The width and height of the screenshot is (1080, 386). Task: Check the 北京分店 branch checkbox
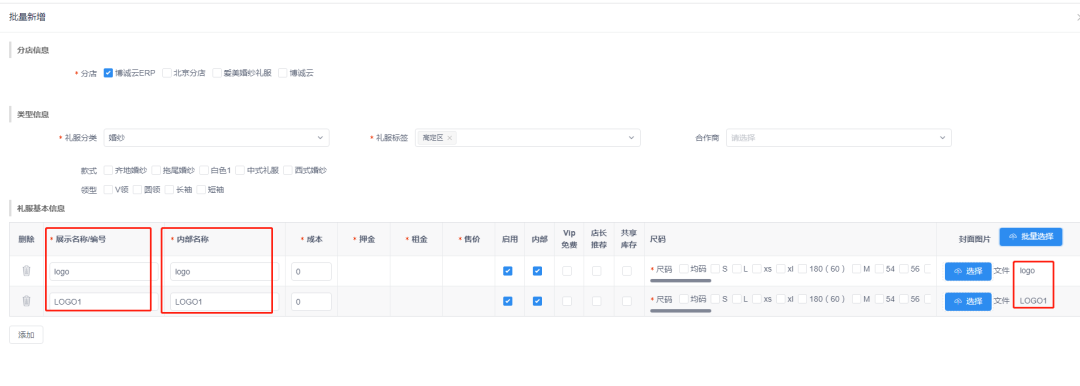(167, 72)
